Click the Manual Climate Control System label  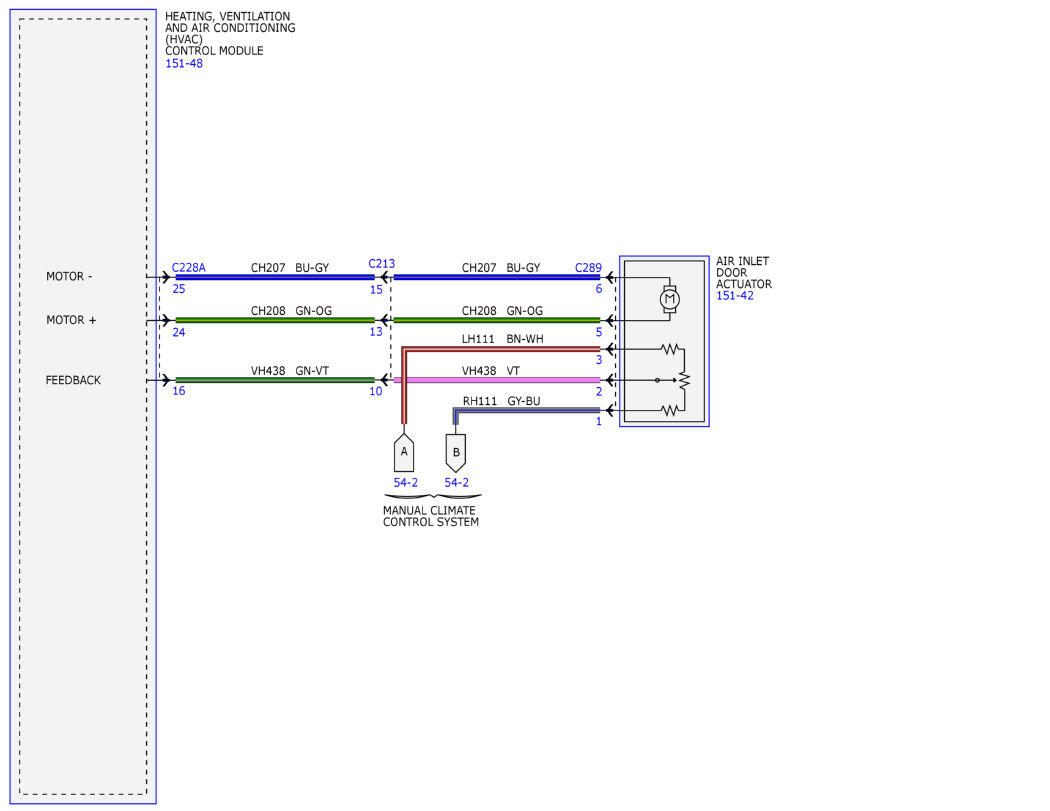tap(431, 516)
